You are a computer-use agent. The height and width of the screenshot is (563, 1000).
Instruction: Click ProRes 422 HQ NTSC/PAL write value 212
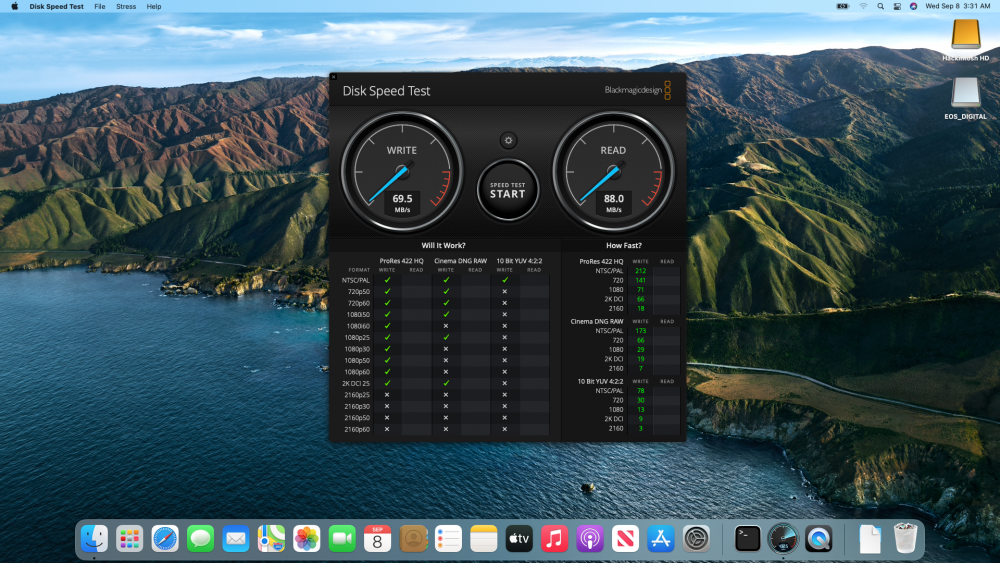[640, 271]
